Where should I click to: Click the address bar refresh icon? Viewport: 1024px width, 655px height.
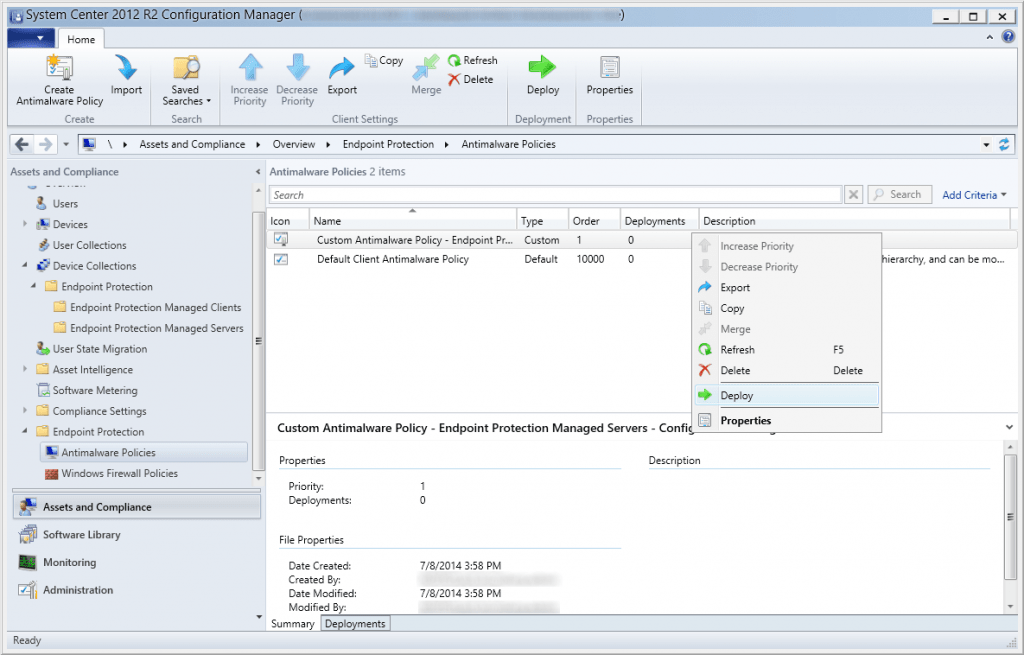(1004, 144)
